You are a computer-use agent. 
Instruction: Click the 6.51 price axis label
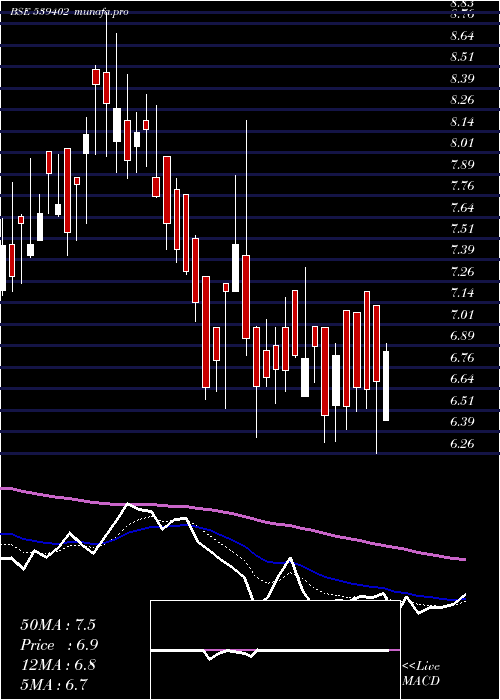pyautogui.click(x=462, y=400)
